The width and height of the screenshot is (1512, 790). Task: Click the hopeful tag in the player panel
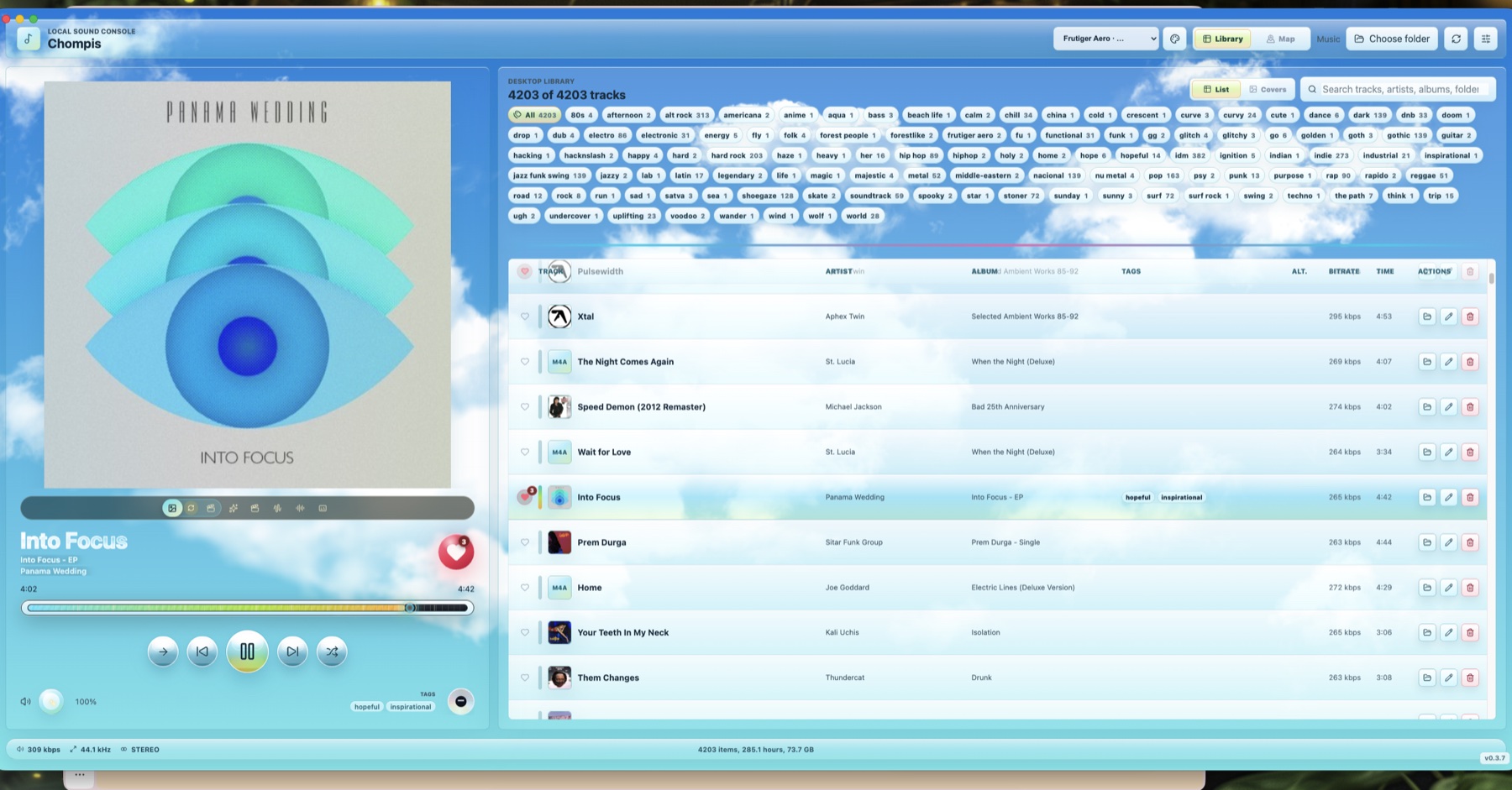tap(367, 707)
